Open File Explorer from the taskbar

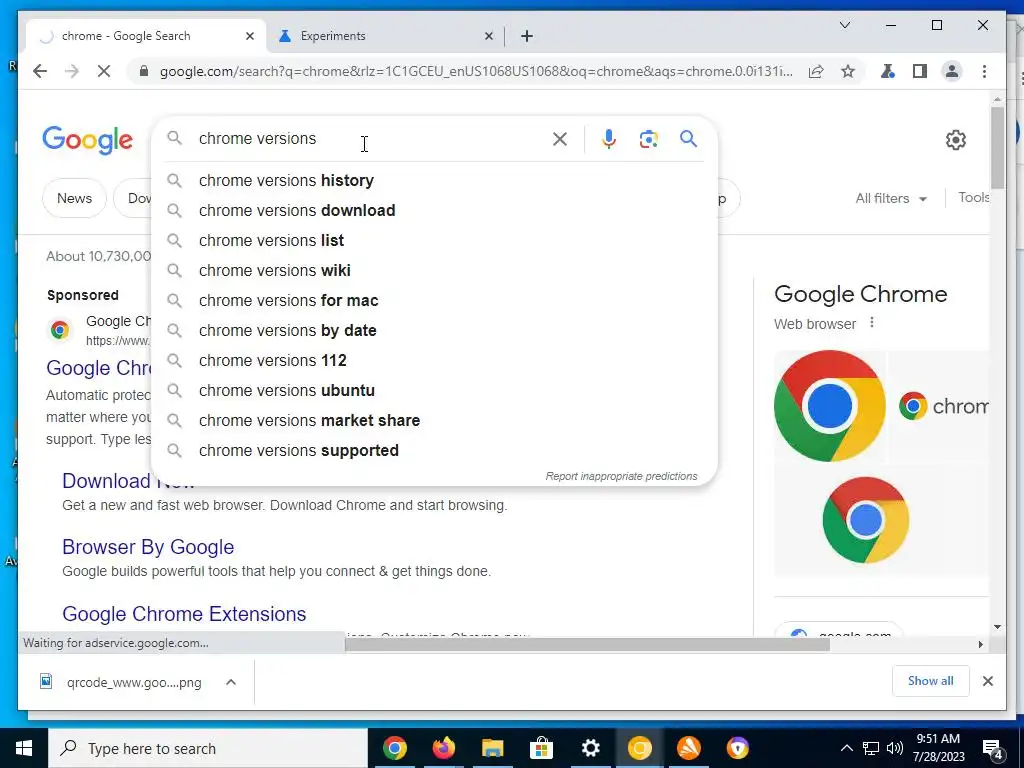(x=492, y=748)
